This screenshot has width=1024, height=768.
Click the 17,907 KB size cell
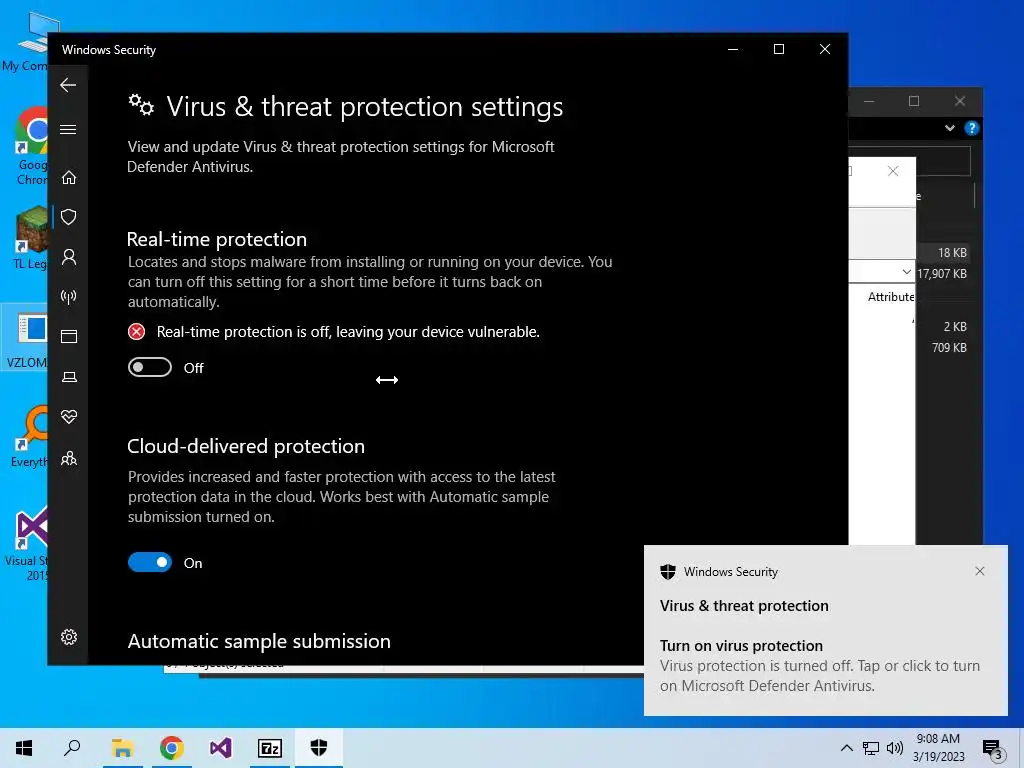(x=942, y=274)
